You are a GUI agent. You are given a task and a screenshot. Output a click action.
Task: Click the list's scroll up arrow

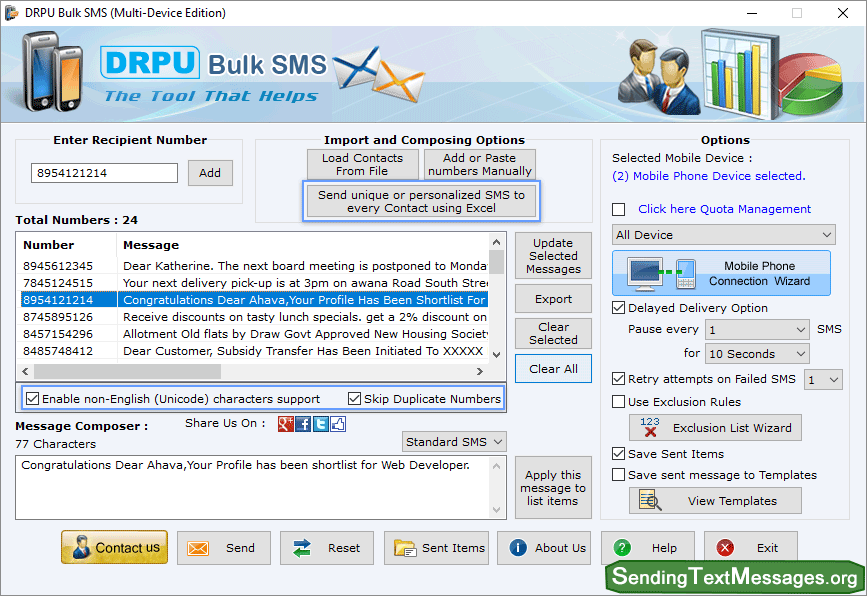(x=497, y=242)
